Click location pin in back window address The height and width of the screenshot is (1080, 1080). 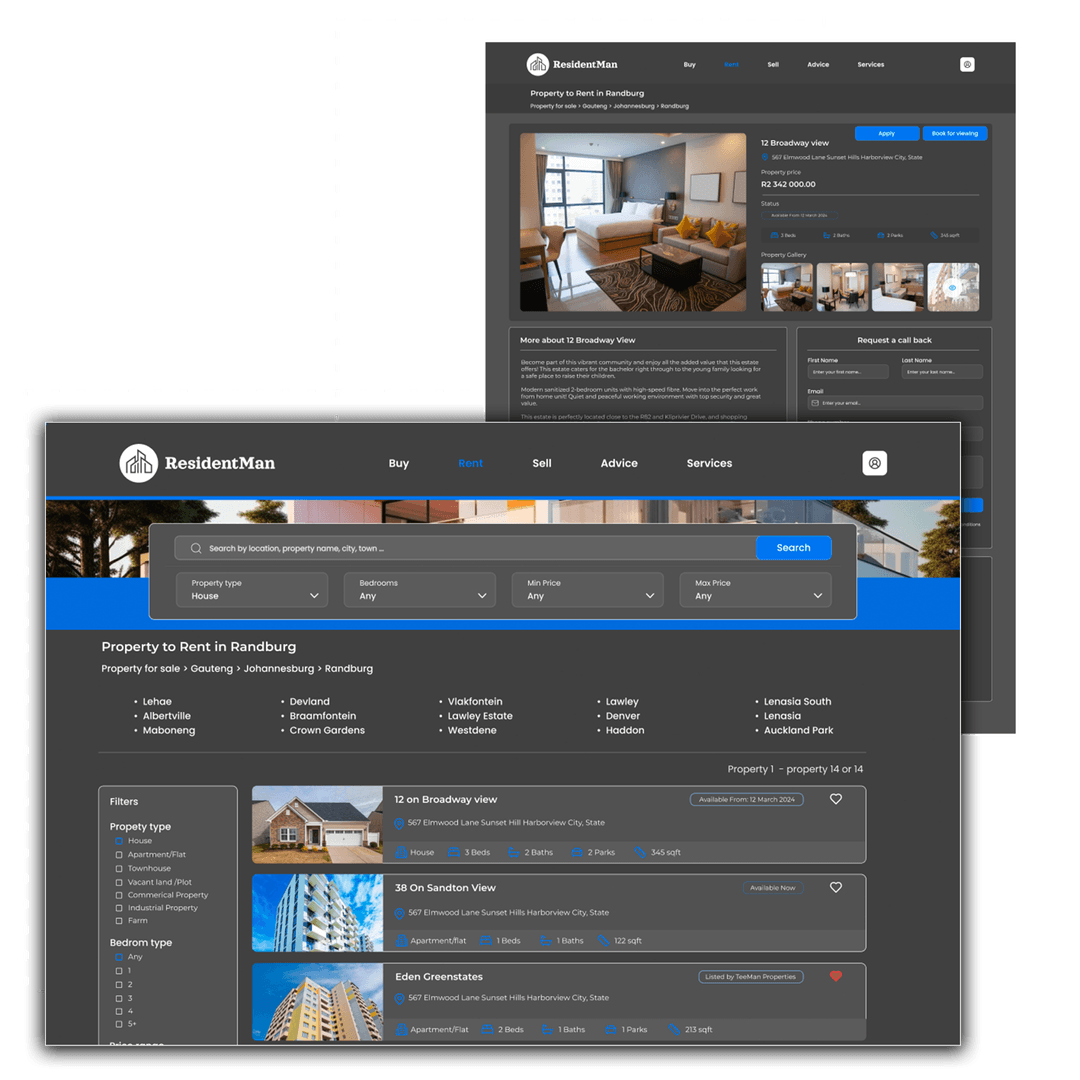(x=765, y=157)
